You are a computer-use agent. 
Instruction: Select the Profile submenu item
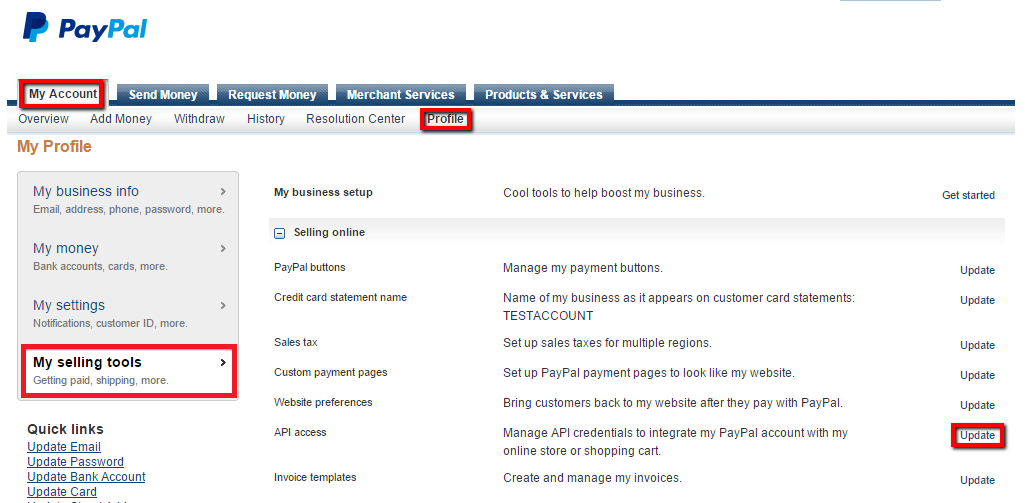point(445,119)
